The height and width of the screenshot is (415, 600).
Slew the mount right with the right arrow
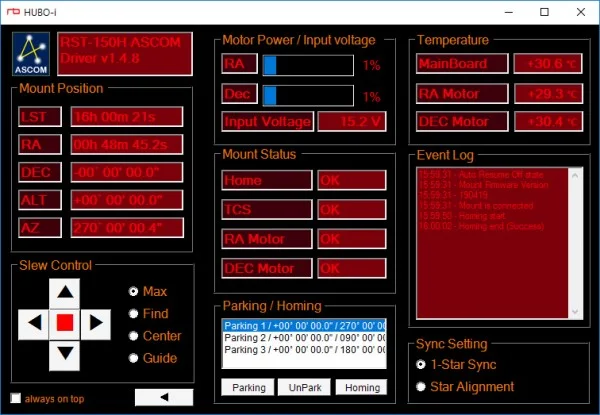[x=96, y=324]
